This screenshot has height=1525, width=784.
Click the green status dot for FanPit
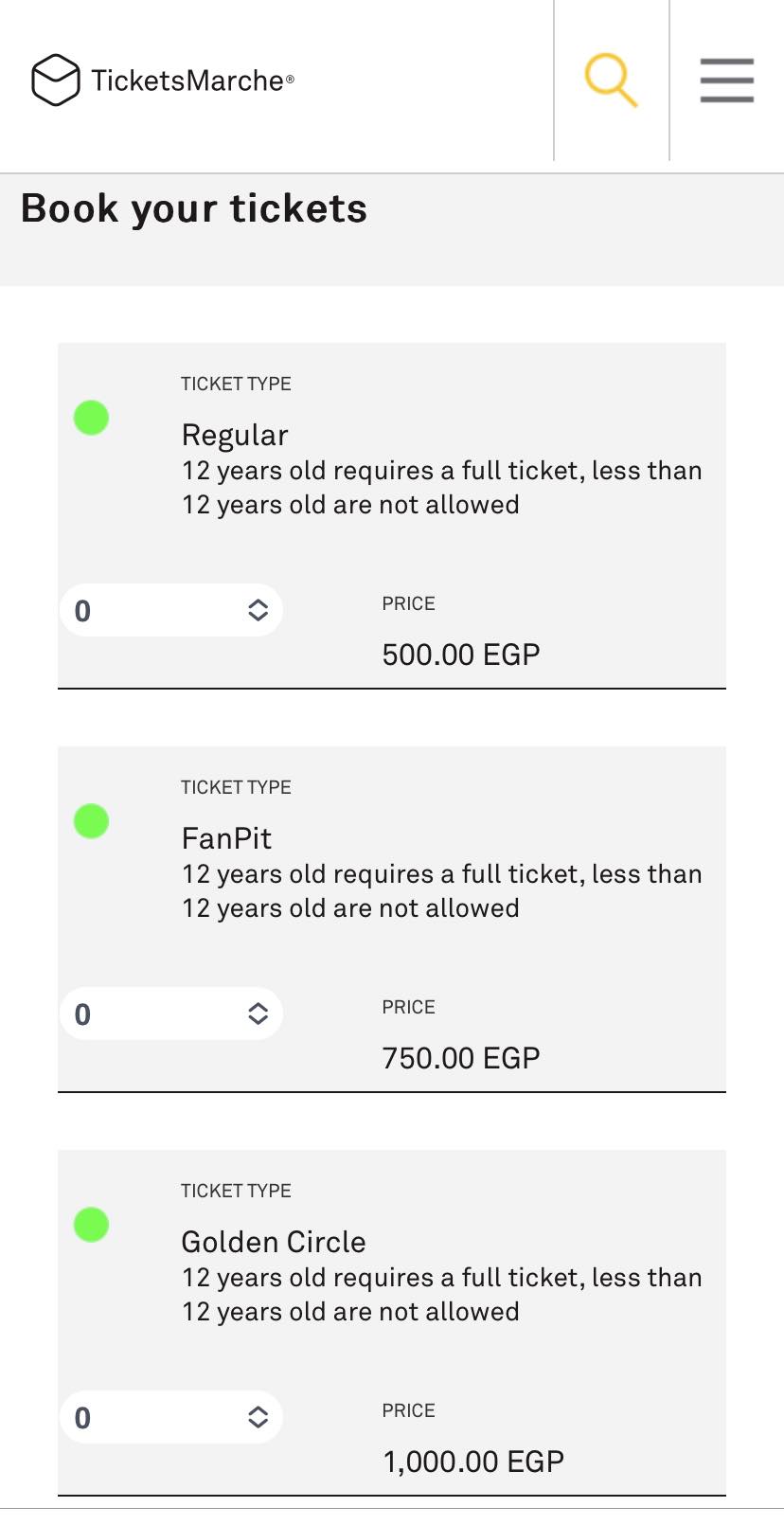(x=92, y=821)
